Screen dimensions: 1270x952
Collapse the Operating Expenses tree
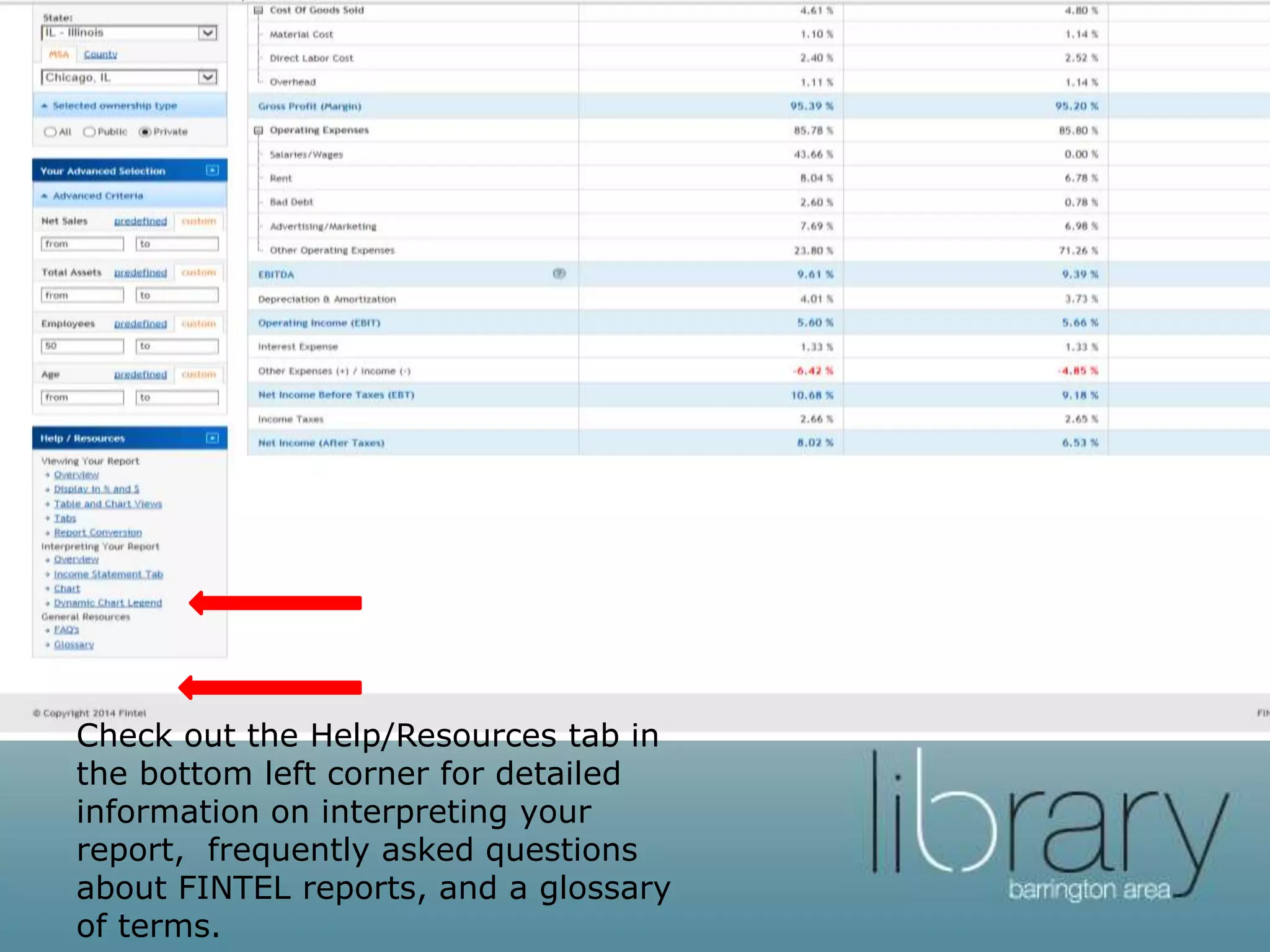(259, 130)
